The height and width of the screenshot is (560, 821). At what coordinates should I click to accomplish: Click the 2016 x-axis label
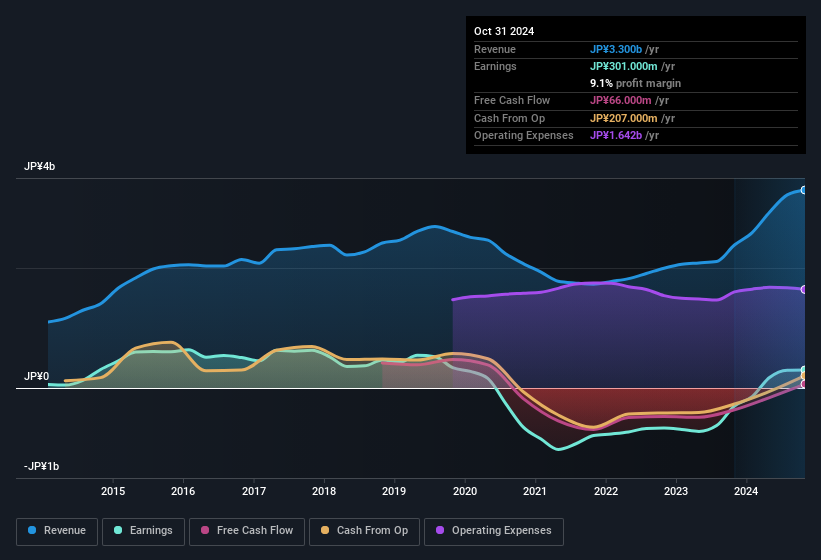coord(183,491)
